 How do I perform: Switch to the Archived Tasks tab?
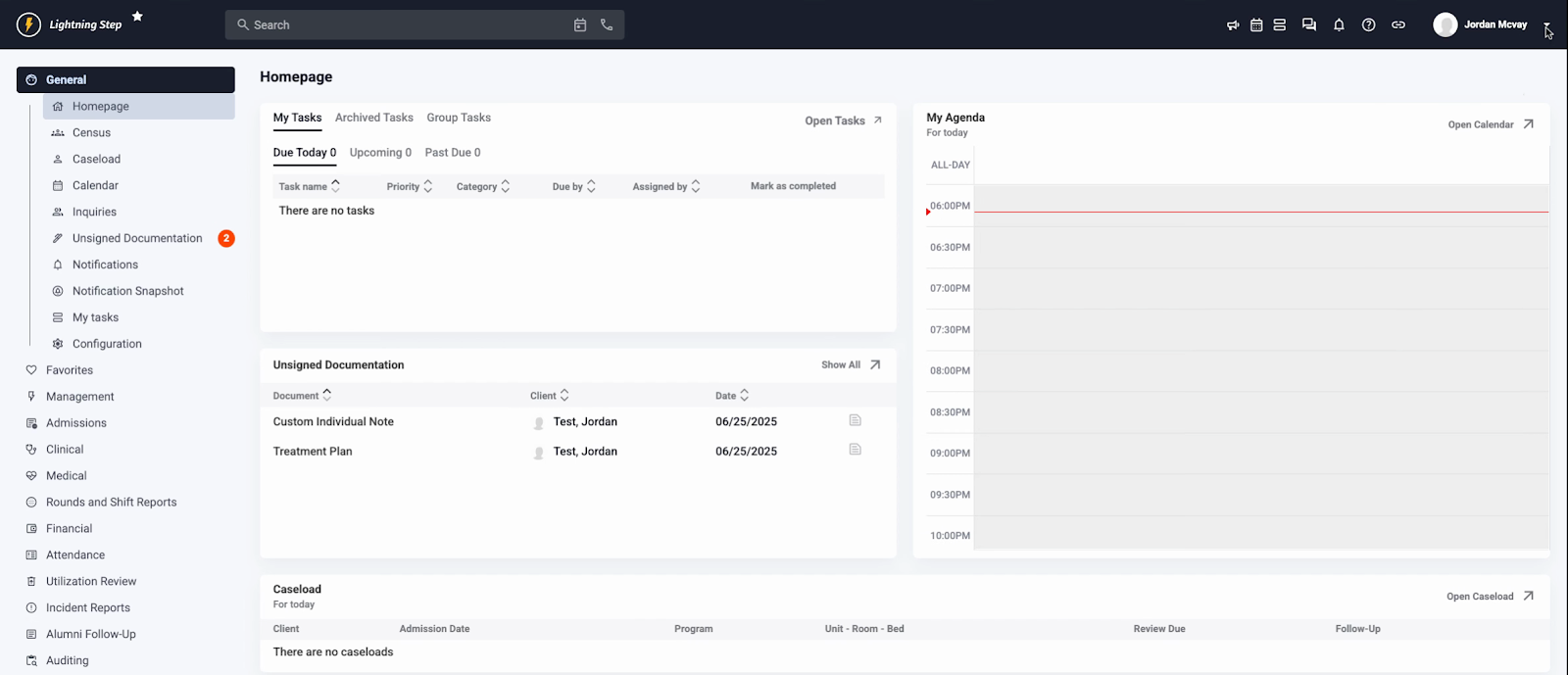click(373, 118)
